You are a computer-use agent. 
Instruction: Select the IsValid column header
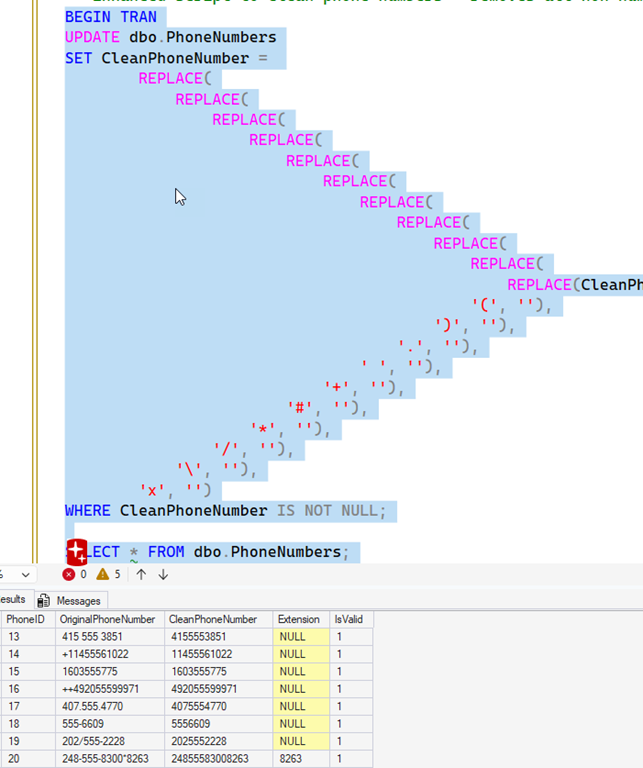350,620
